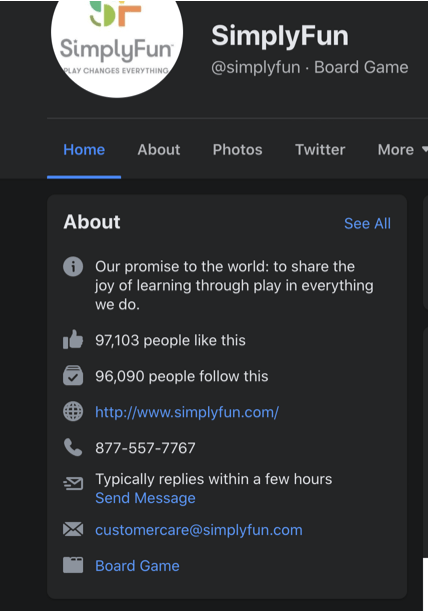428x611 pixels.
Task: Click the email envelope icon
Action: click(73, 529)
